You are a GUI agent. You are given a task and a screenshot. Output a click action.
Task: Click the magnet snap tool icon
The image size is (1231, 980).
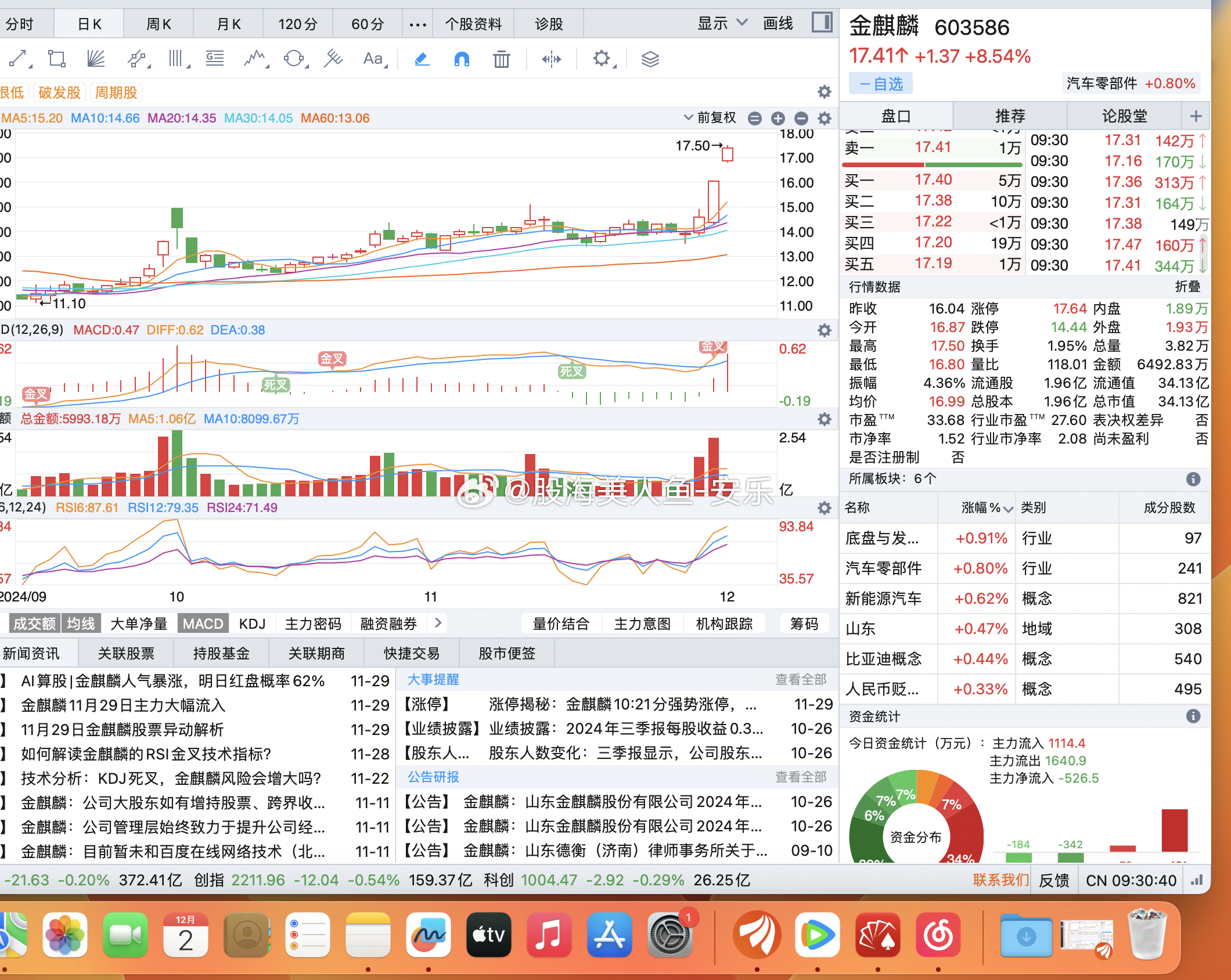point(462,59)
